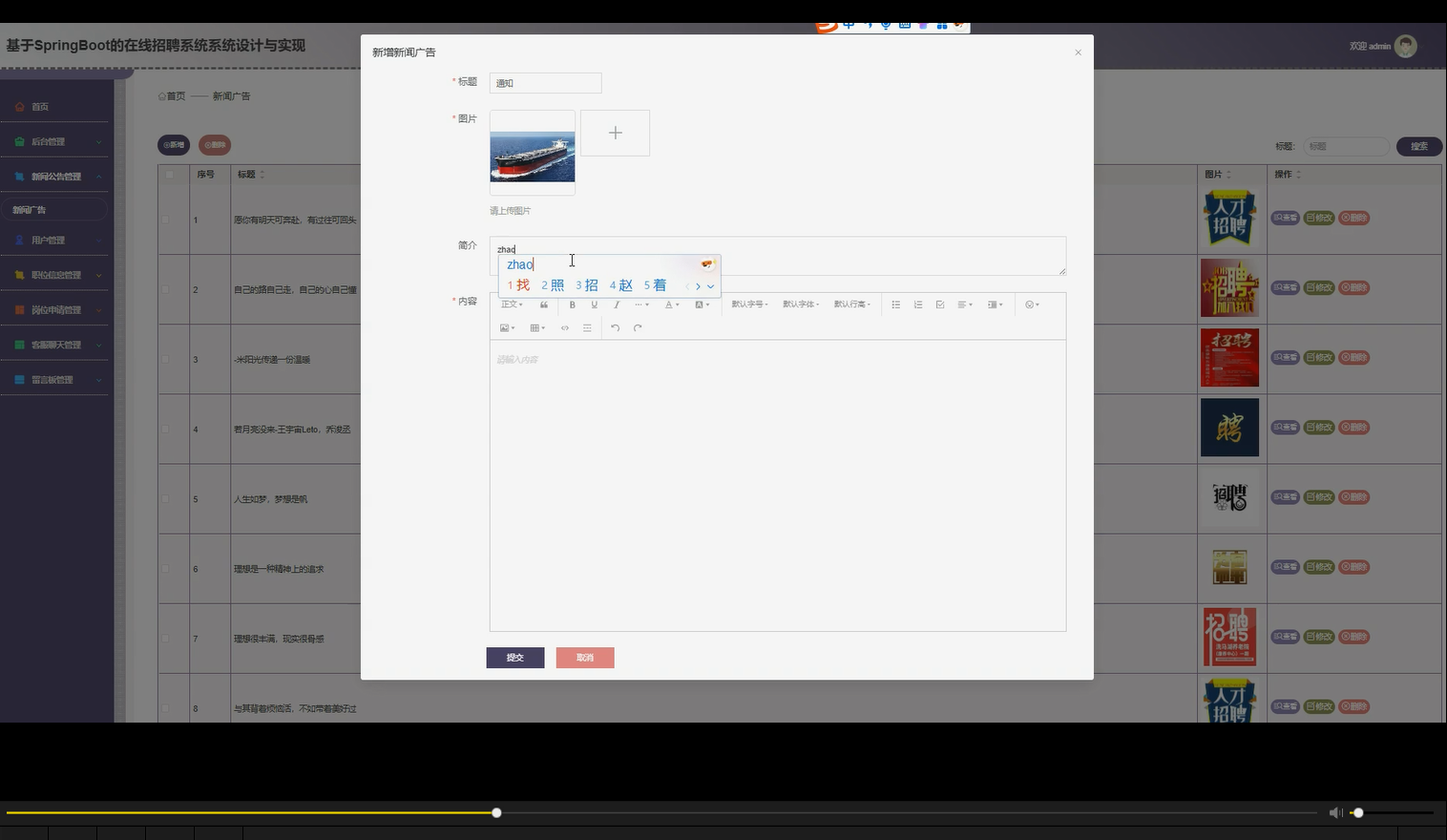Insert a horizontal divider line
Image resolution: width=1447 pixels, height=840 pixels.
587,327
